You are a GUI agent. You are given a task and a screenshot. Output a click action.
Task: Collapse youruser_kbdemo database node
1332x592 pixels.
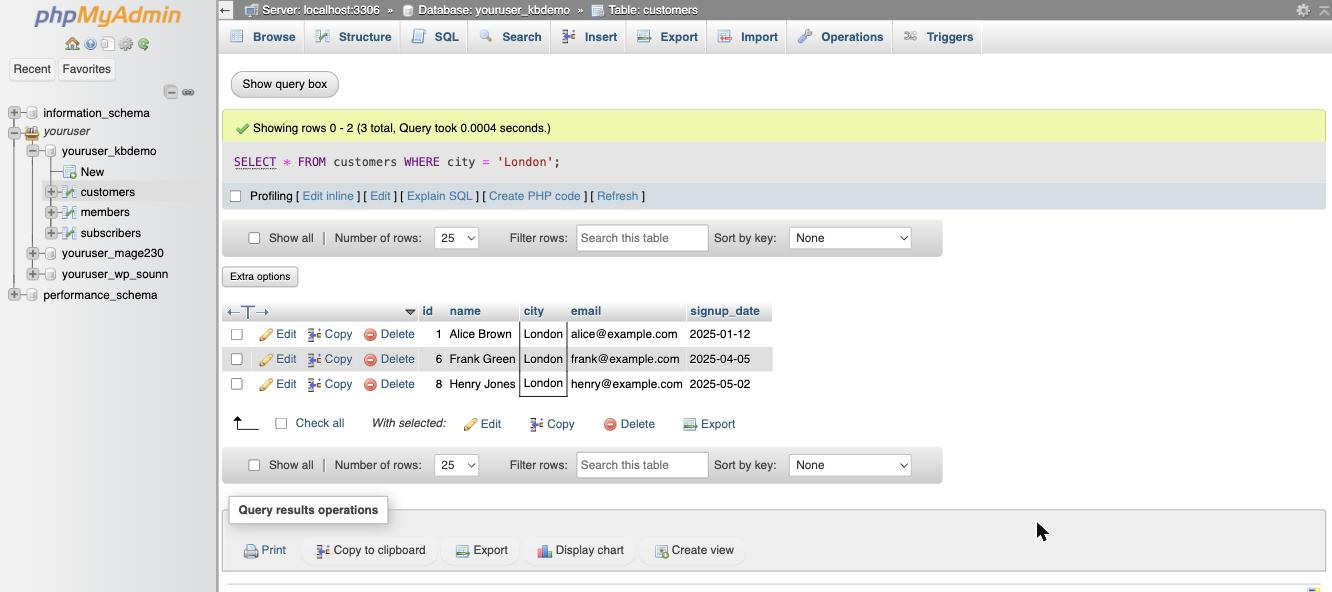click(33, 151)
